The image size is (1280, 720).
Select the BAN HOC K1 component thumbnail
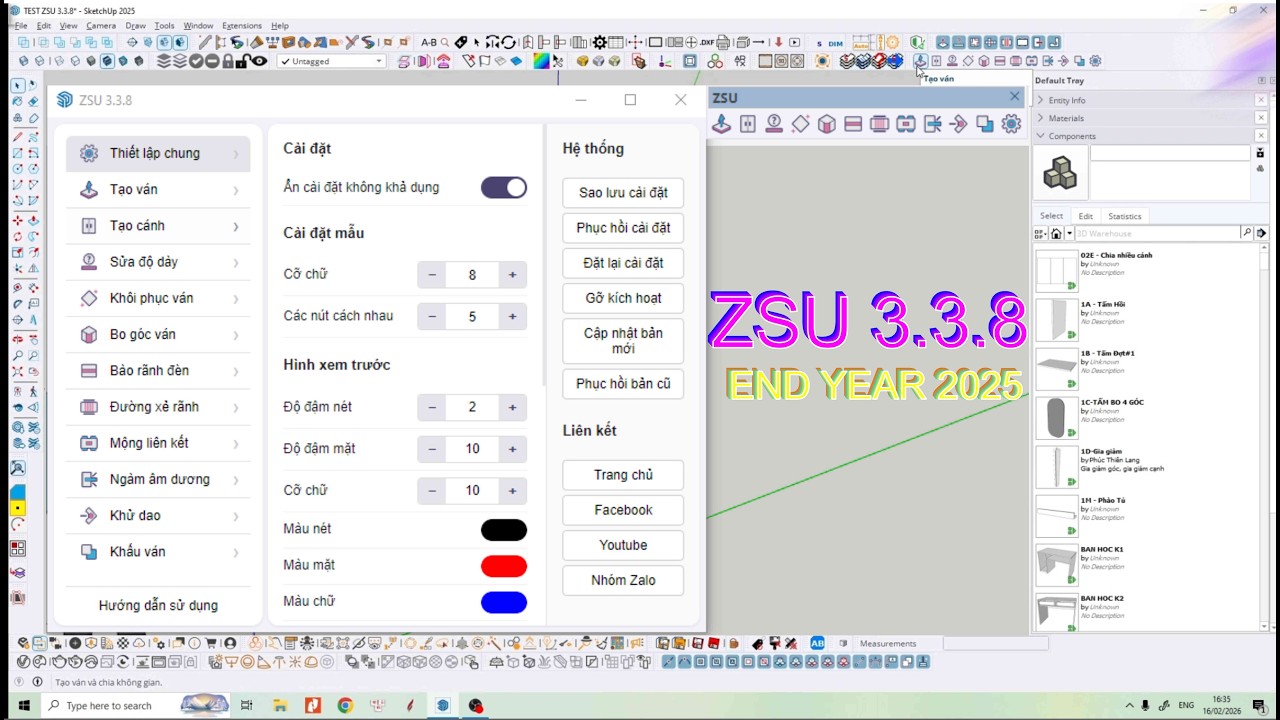click(x=1056, y=565)
